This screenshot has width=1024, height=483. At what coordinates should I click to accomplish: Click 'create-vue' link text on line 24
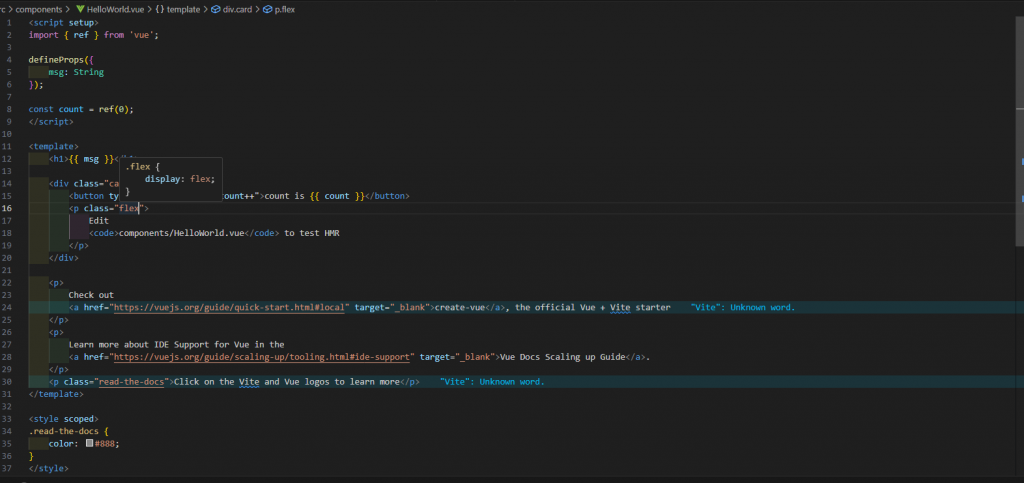pyautogui.click(x=460, y=307)
